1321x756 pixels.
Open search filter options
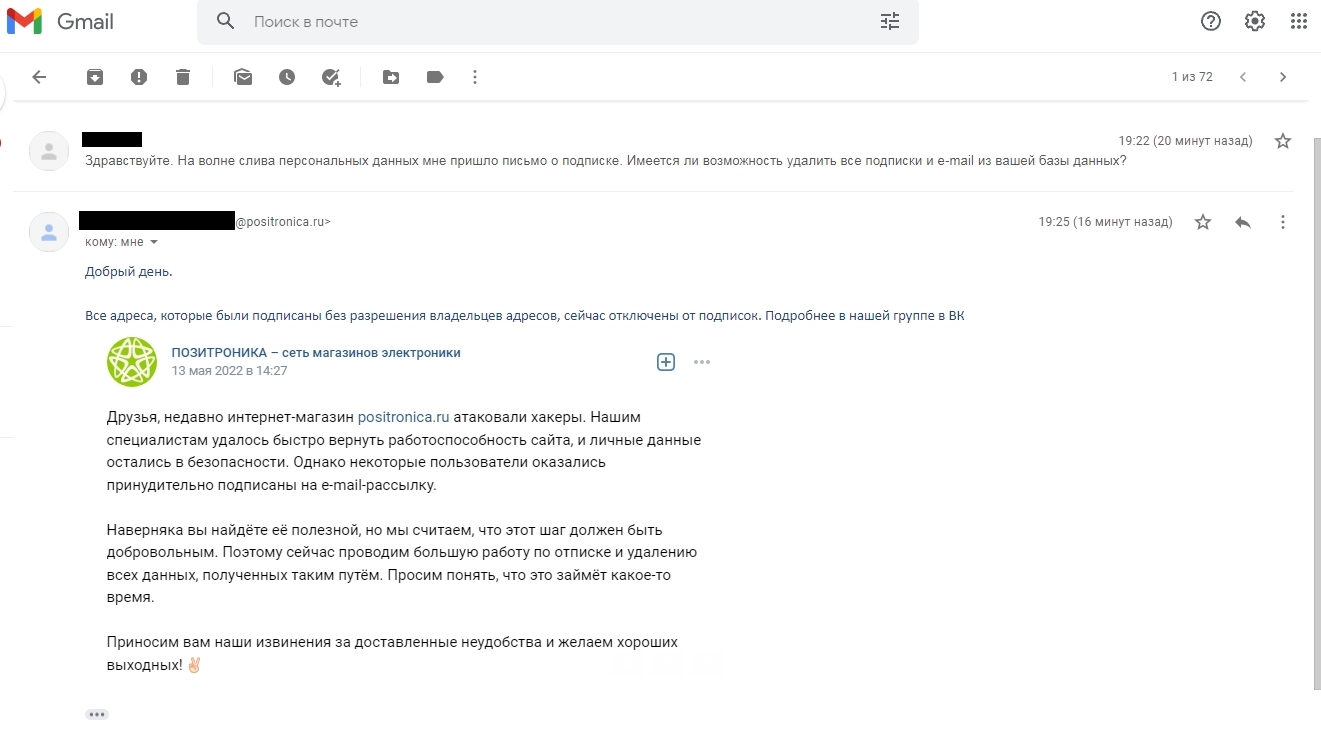click(889, 21)
